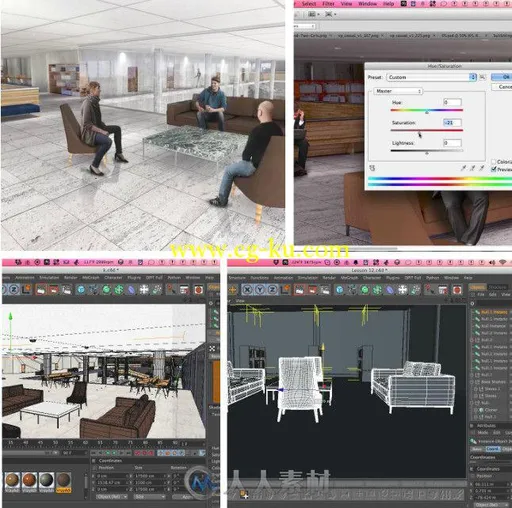Click on-image adjustment hand in Hue/Saturation dialog
The height and width of the screenshot is (508, 512).
click(x=372, y=168)
